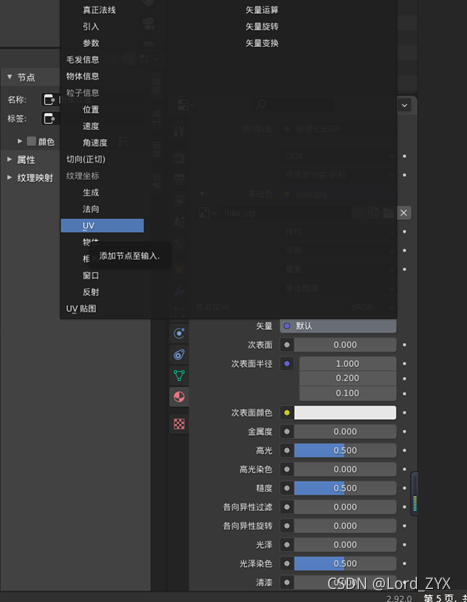Unlink the lidar.jpg image with X button
This screenshot has width=467, height=602.
(x=404, y=213)
